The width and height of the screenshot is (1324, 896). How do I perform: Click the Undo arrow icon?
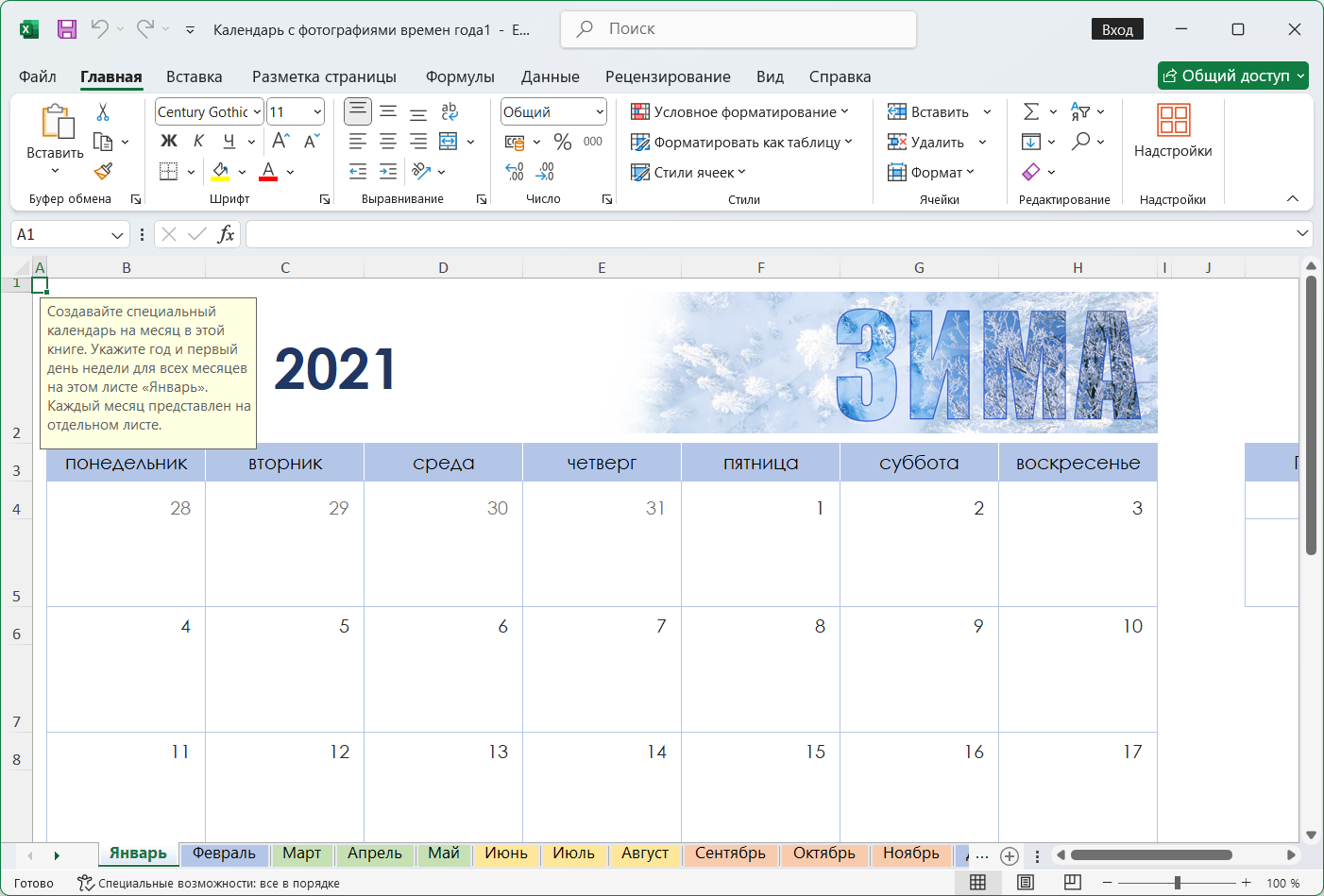point(99,29)
